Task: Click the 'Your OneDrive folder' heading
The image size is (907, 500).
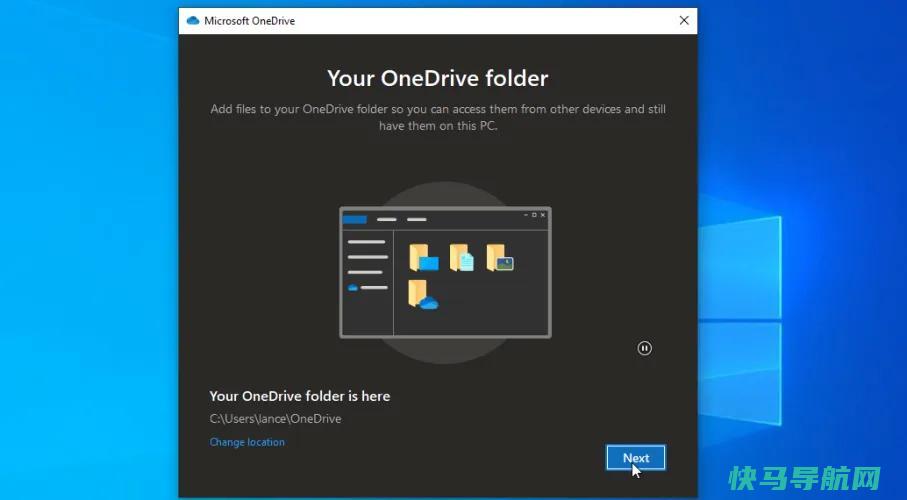Action: point(437,78)
